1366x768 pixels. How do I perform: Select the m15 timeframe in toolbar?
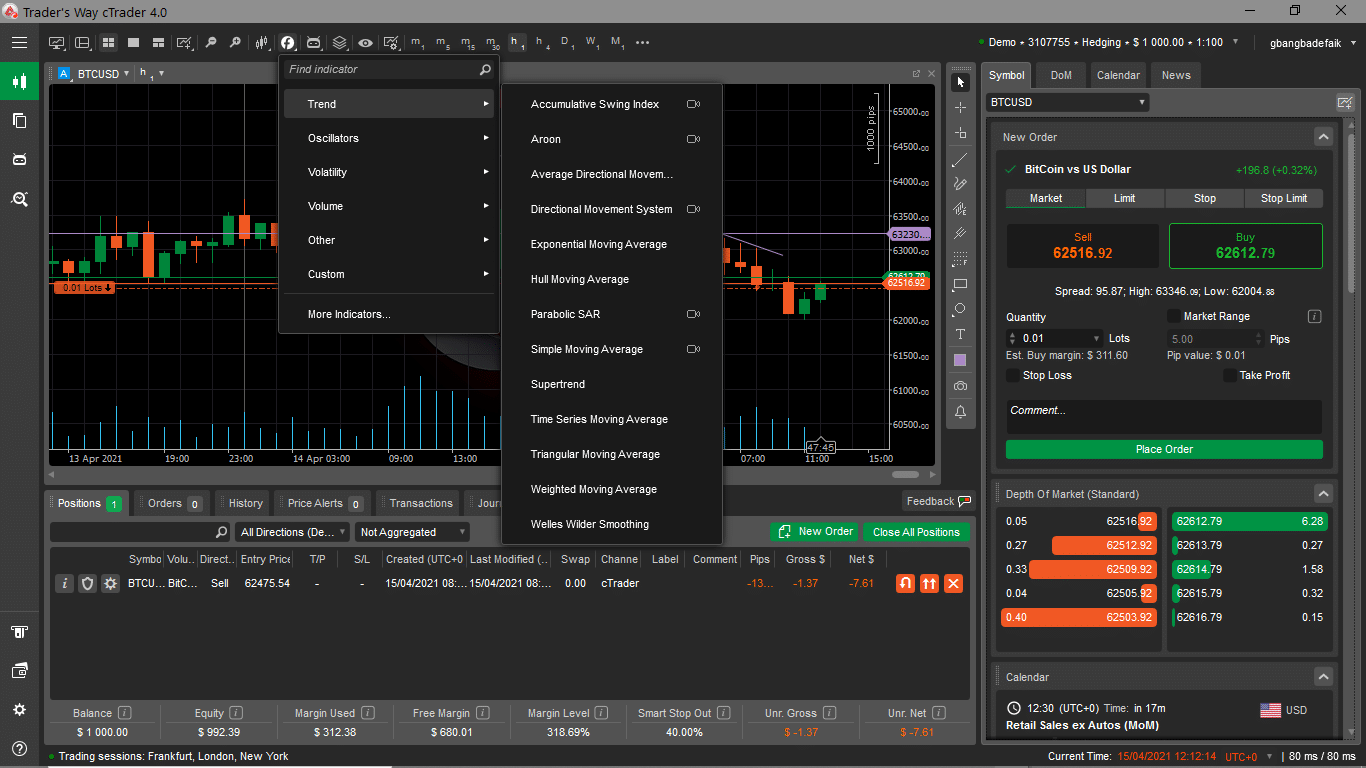click(x=467, y=43)
